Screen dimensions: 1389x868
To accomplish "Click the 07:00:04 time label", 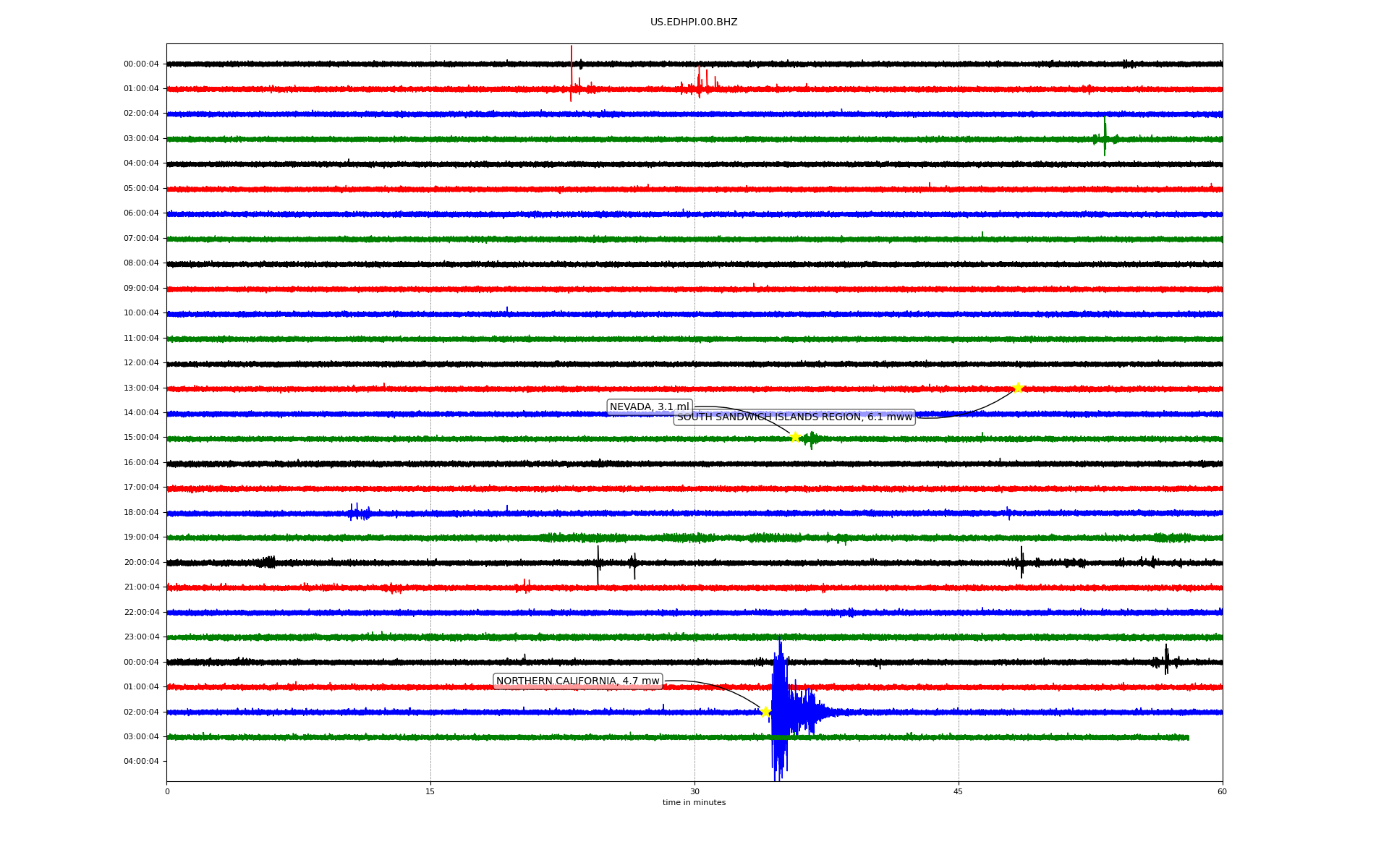I will [141, 239].
